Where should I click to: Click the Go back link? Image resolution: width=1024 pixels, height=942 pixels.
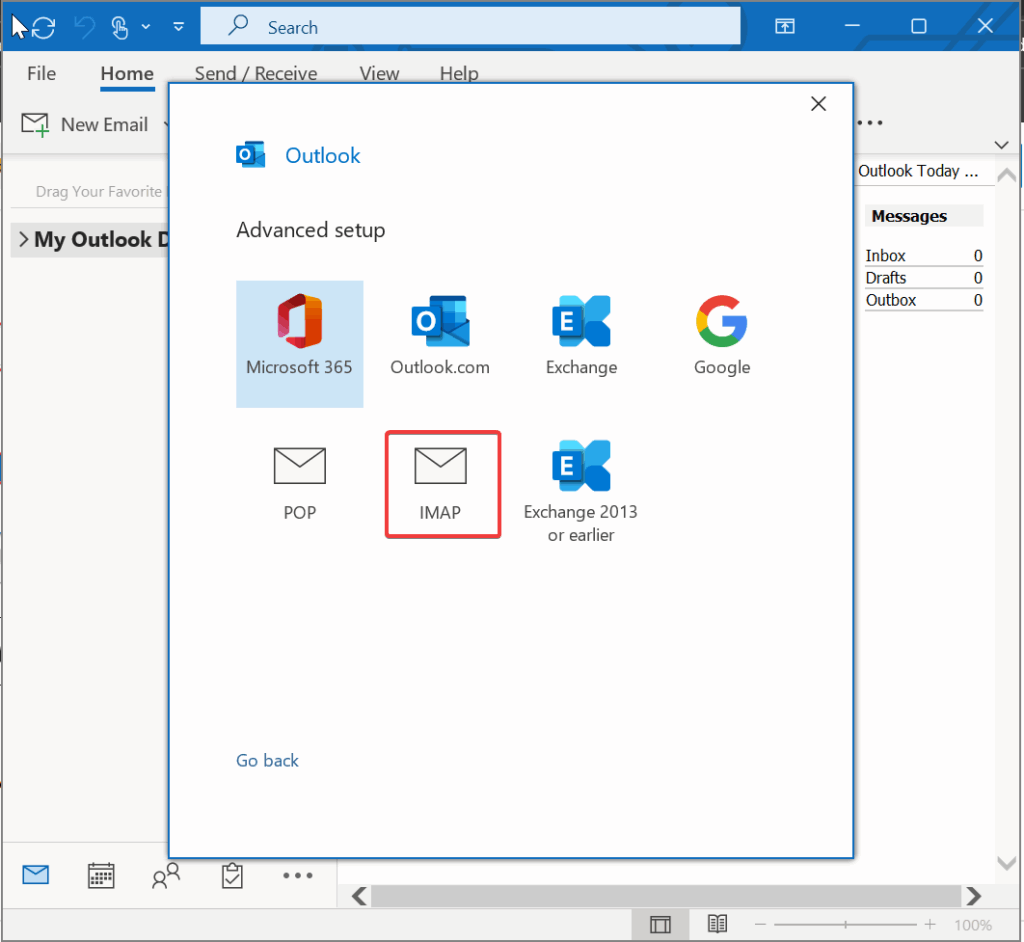point(267,761)
